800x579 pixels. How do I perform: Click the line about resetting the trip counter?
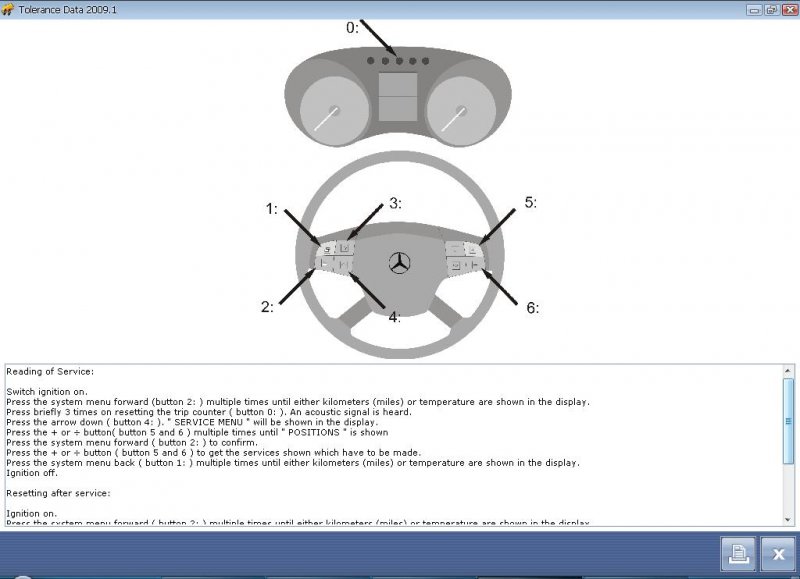(x=209, y=412)
